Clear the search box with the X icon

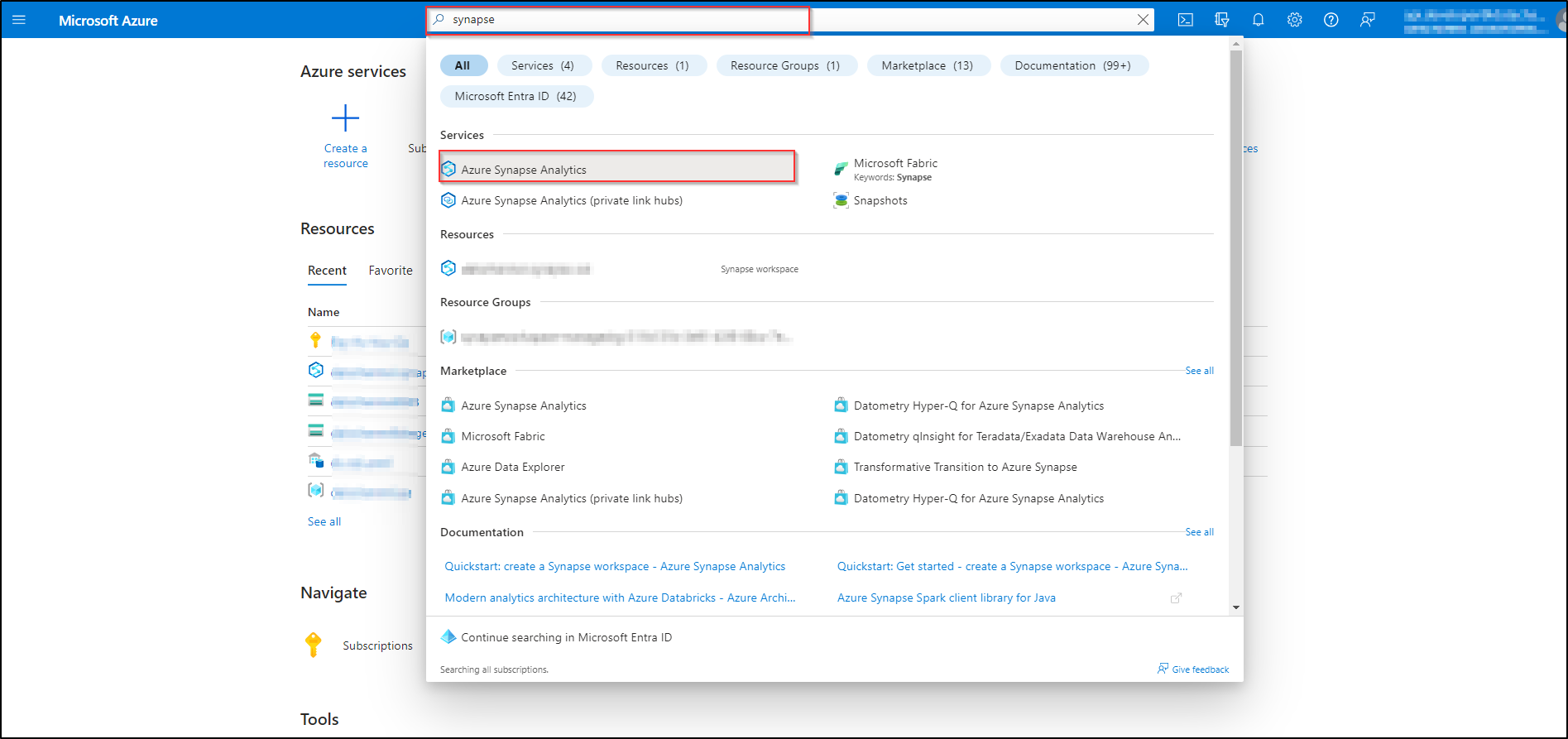(x=1143, y=20)
